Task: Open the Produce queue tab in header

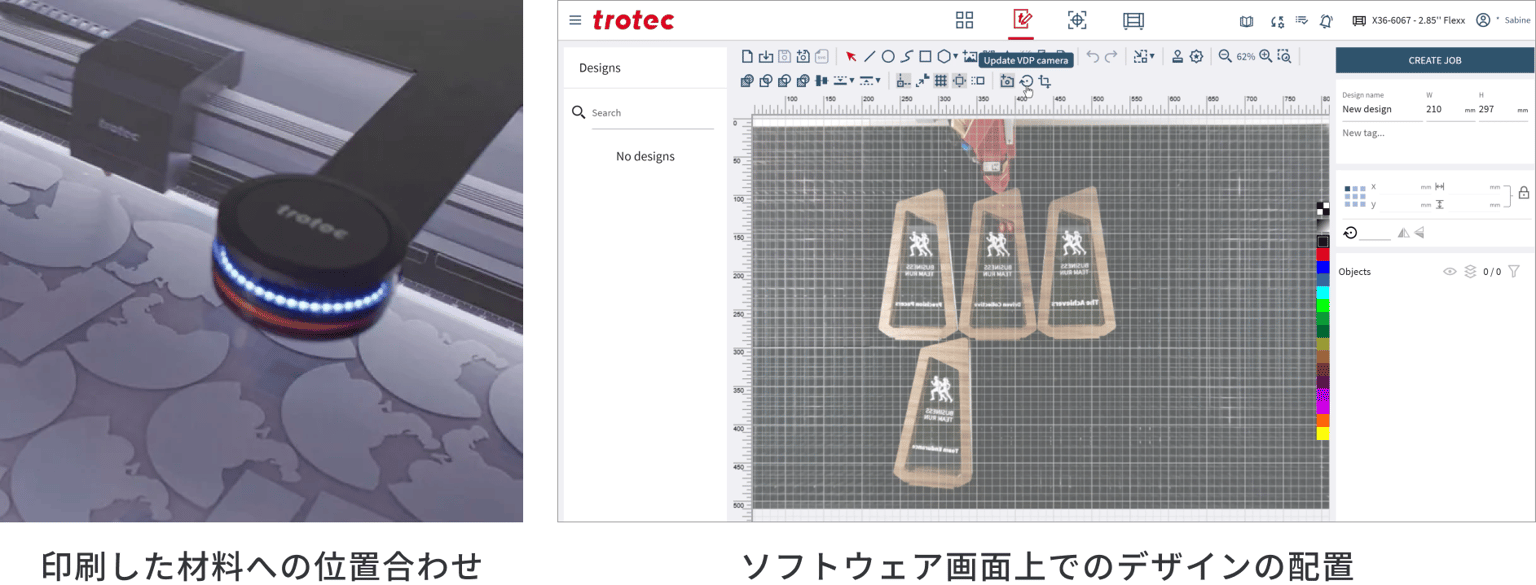Action: pos(1133,20)
